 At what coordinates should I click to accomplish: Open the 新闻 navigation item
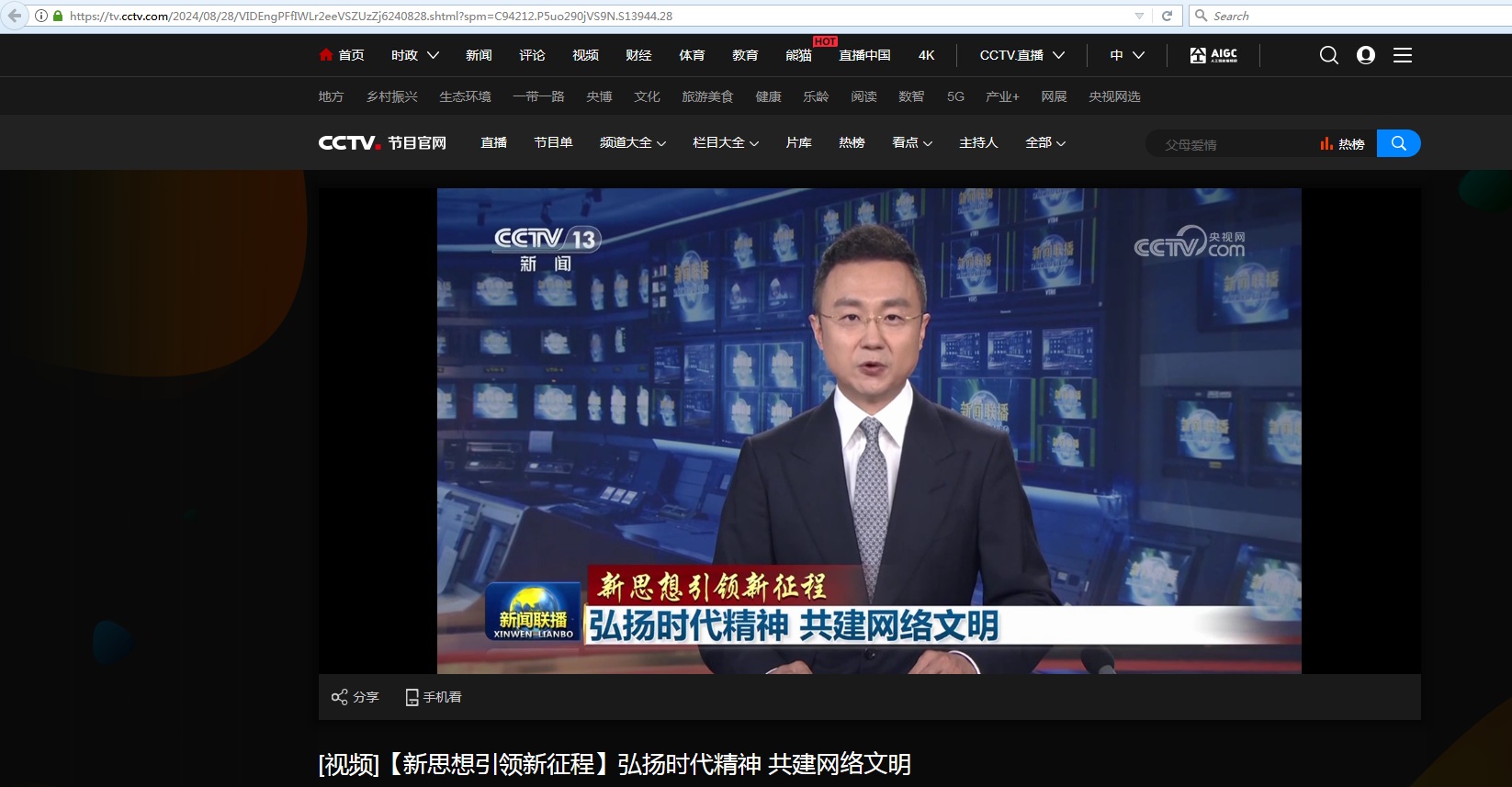[x=479, y=55]
